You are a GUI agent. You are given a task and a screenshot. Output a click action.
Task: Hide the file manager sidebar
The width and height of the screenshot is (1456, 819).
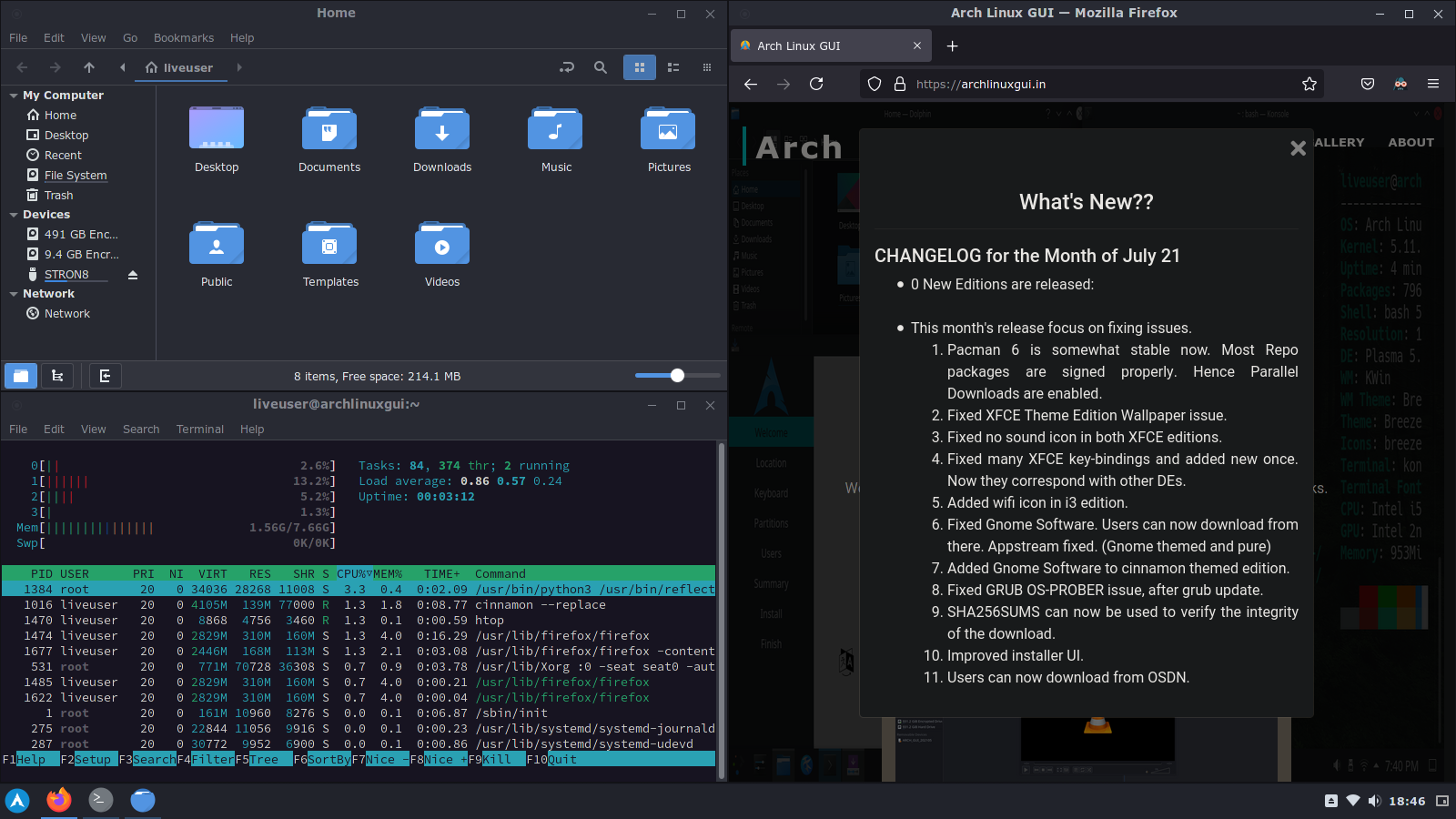pos(105,376)
